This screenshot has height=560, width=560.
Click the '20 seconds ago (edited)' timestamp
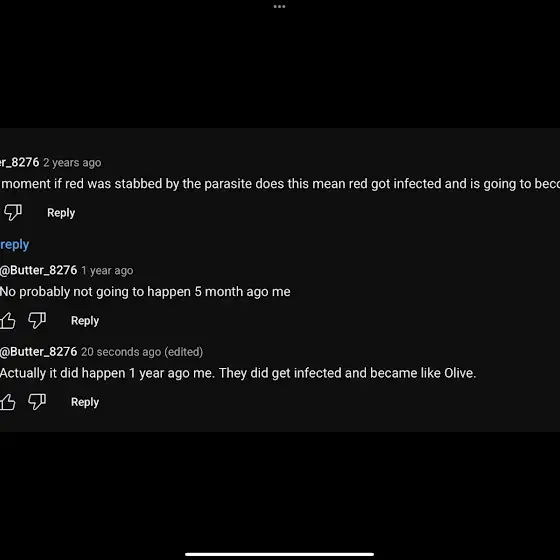tap(142, 352)
